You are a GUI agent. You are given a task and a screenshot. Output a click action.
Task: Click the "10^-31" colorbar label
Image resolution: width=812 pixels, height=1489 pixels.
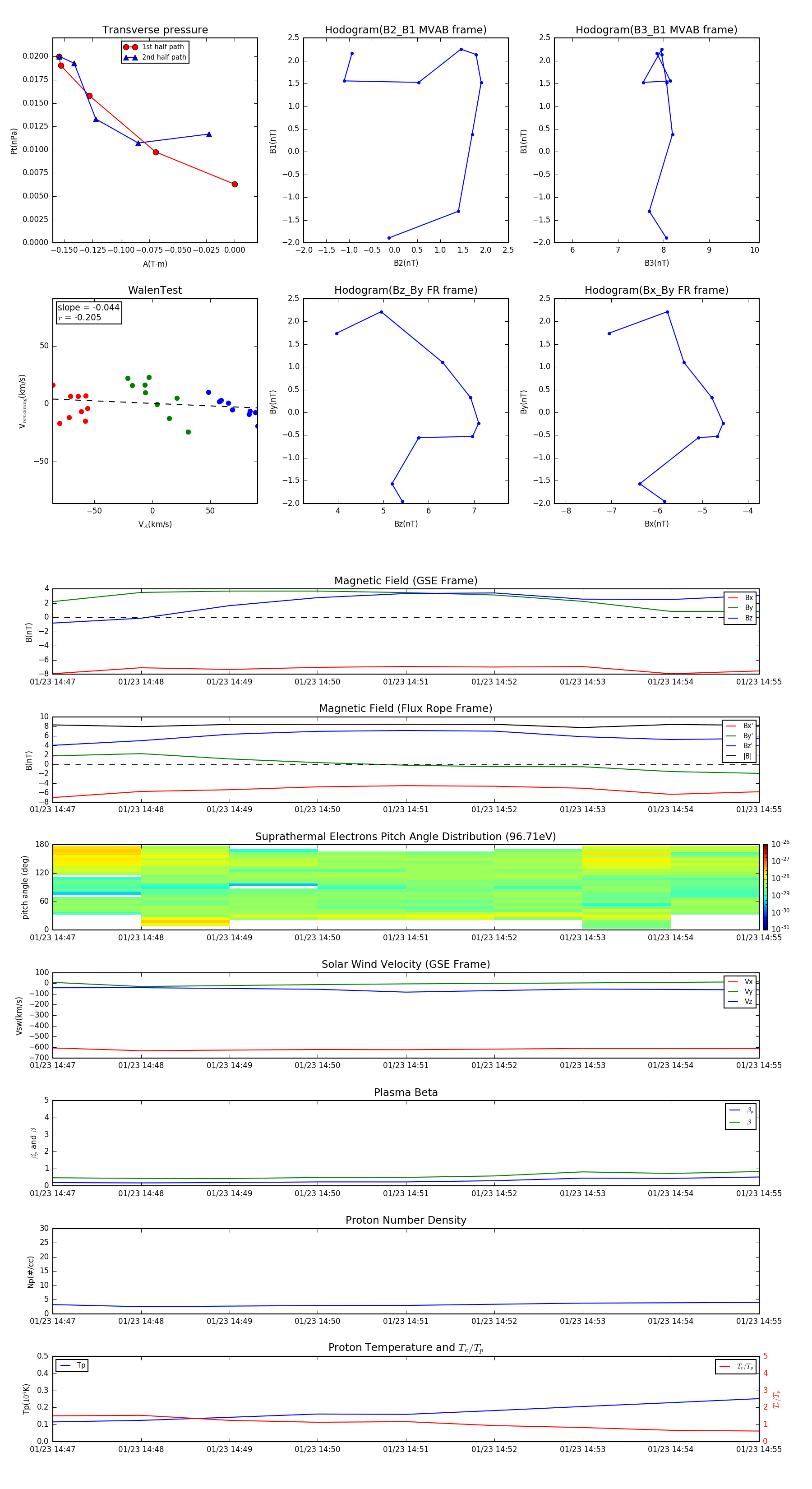coord(780,929)
